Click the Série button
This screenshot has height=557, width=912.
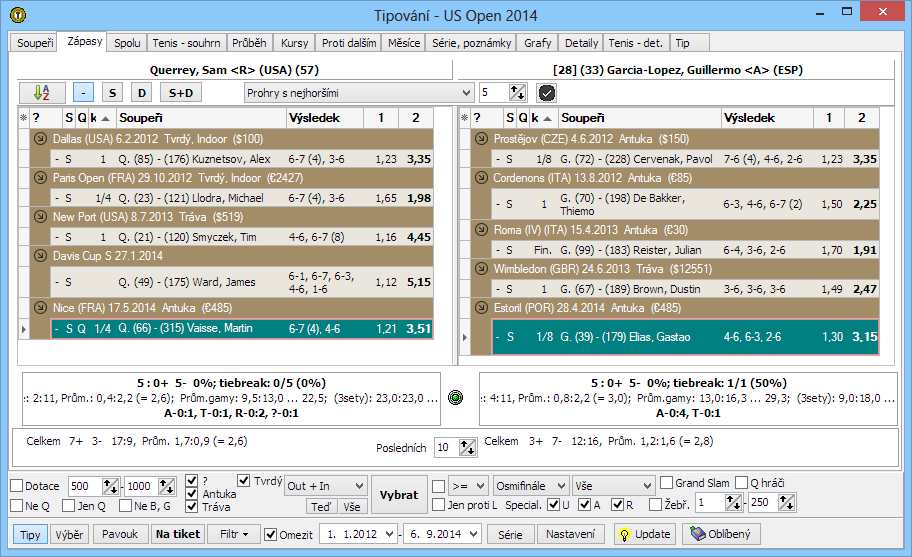(510, 534)
